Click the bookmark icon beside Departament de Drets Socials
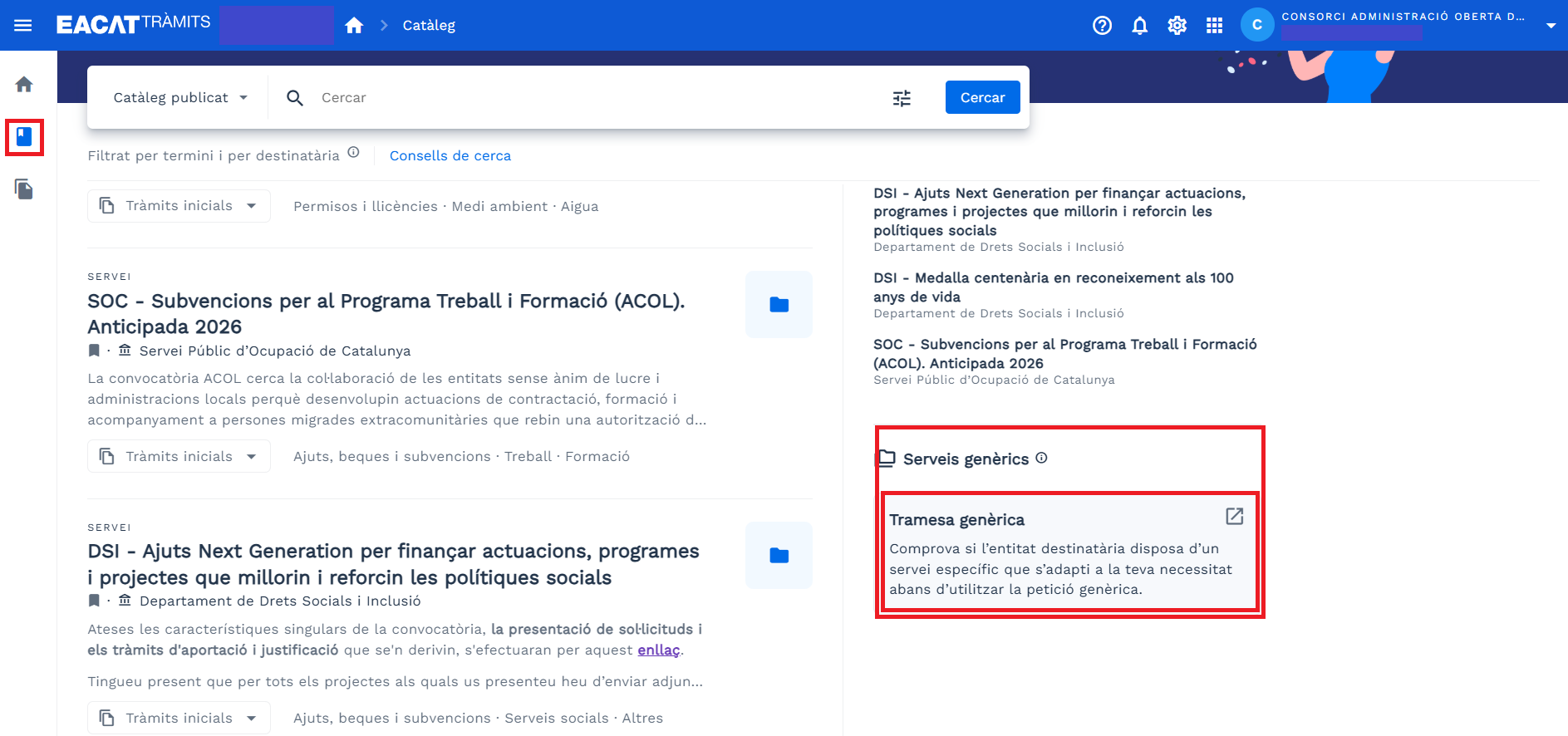This screenshot has height=736, width=1568. point(94,601)
